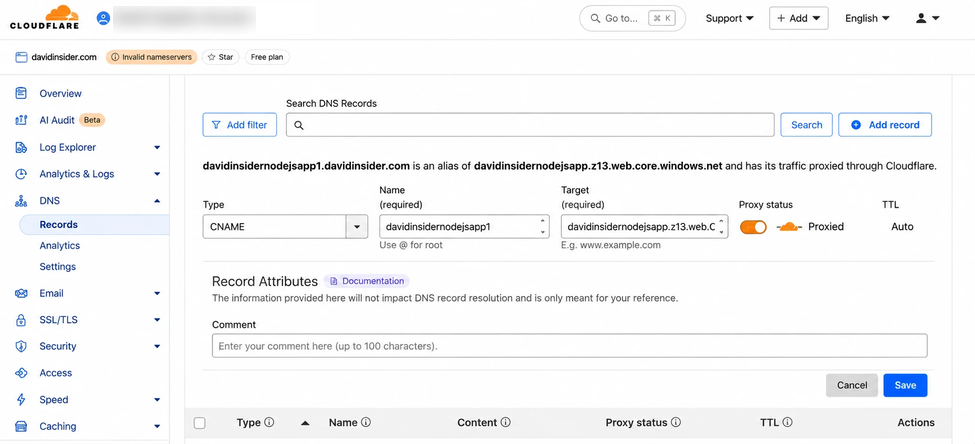This screenshot has height=444, width=975.
Task: Open the Support dropdown menu
Action: (729, 19)
